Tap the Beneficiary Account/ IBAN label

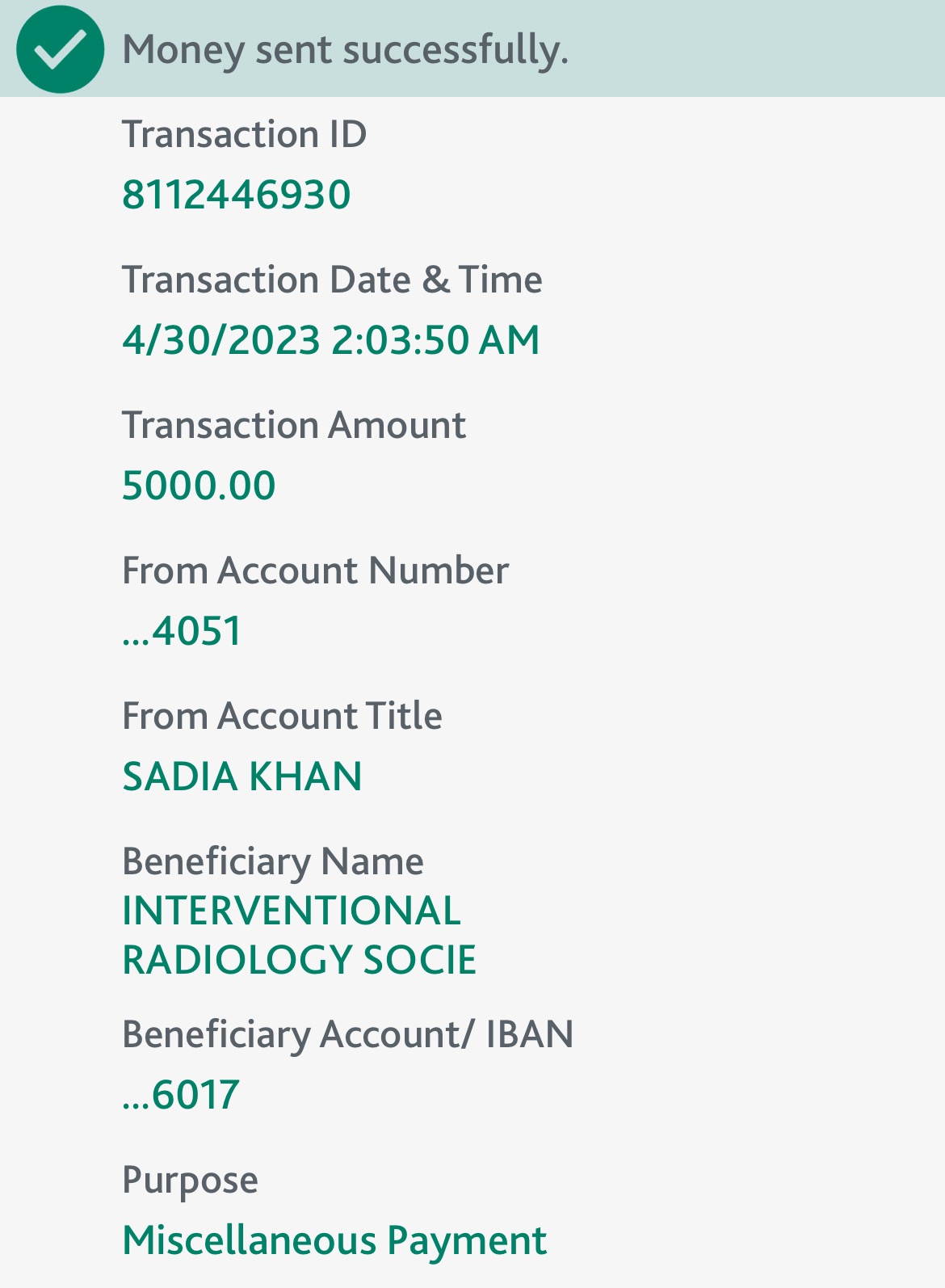coord(347,1034)
